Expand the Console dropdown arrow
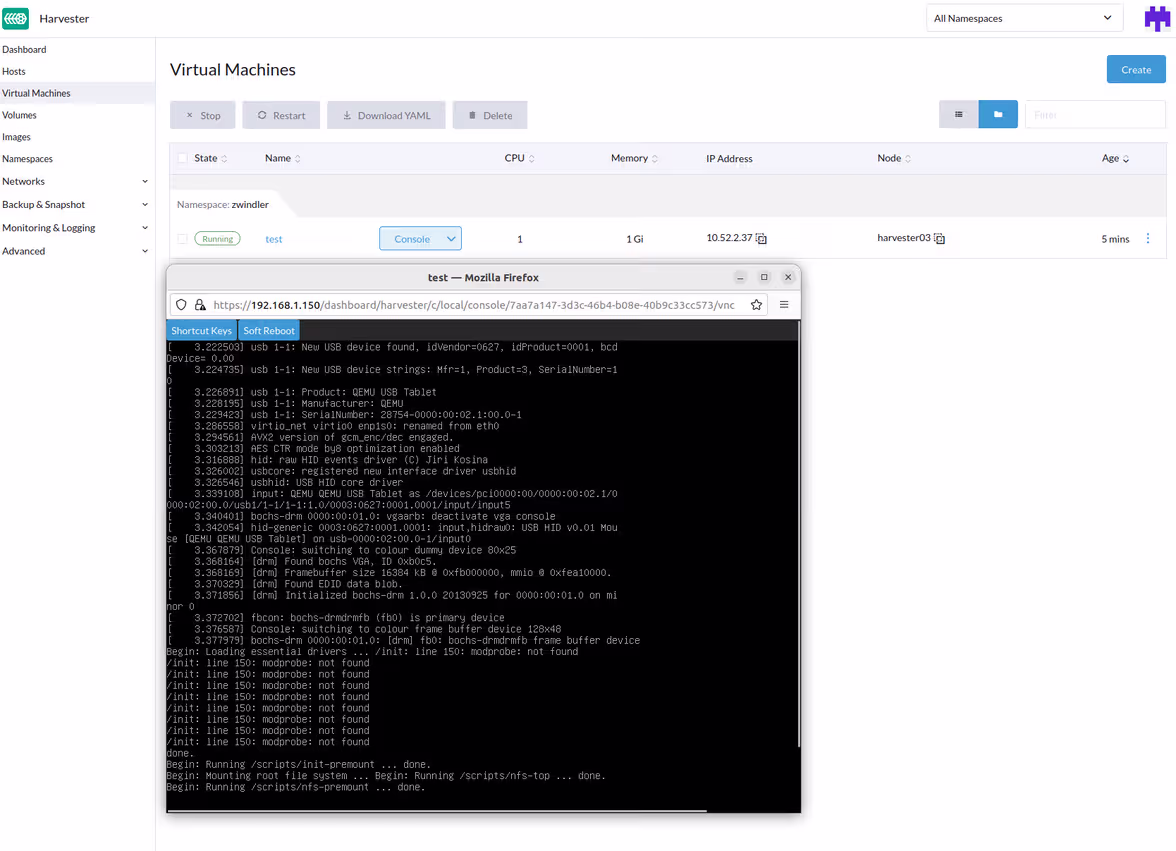 [x=451, y=239]
